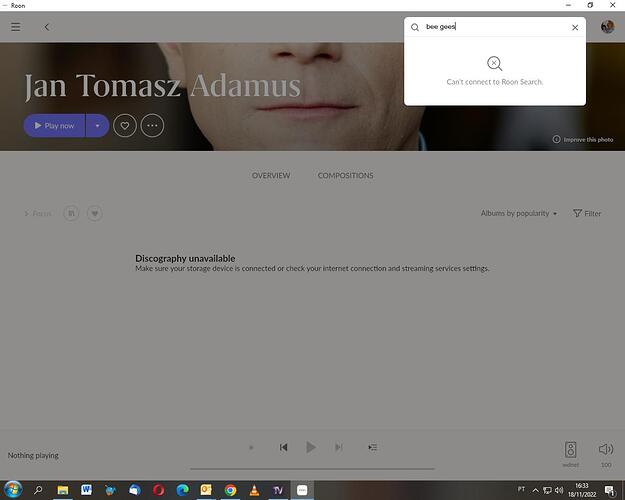Clear the search with the X icon
The height and width of the screenshot is (500, 625).
(x=575, y=27)
